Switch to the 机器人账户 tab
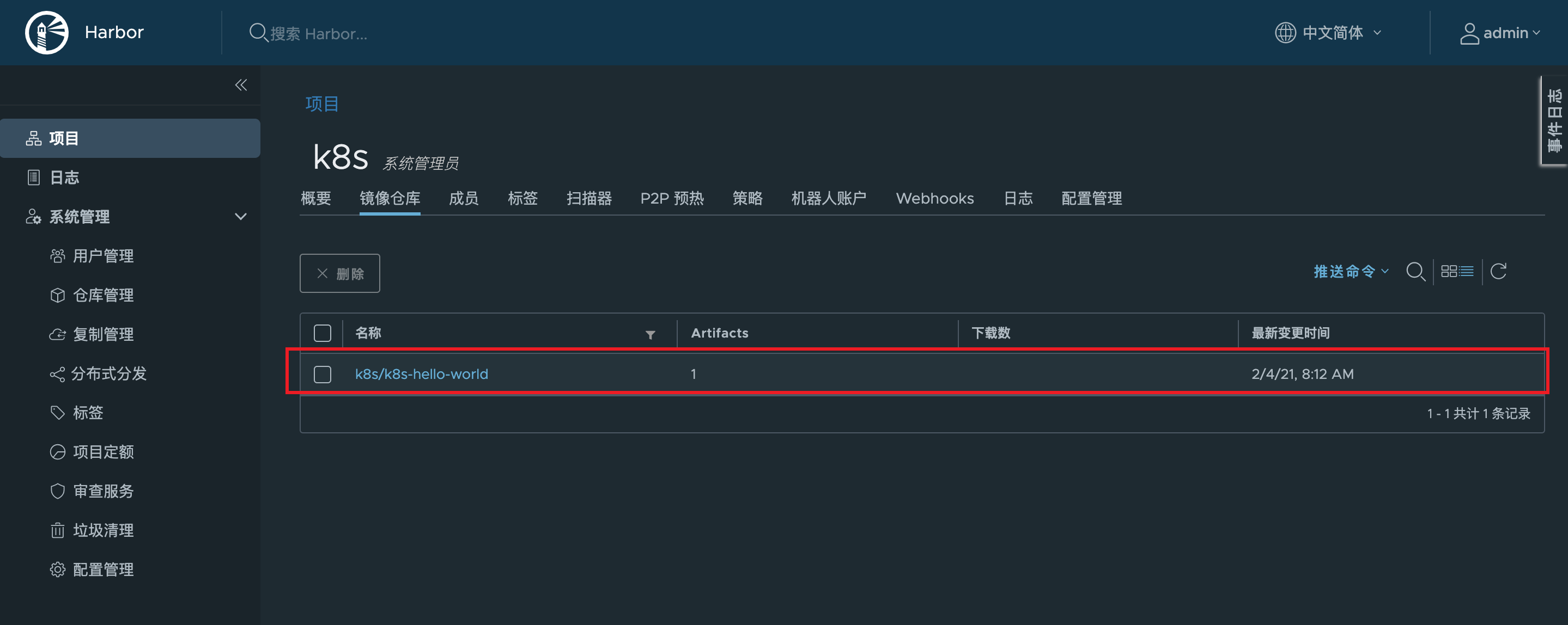 click(x=829, y=198)
